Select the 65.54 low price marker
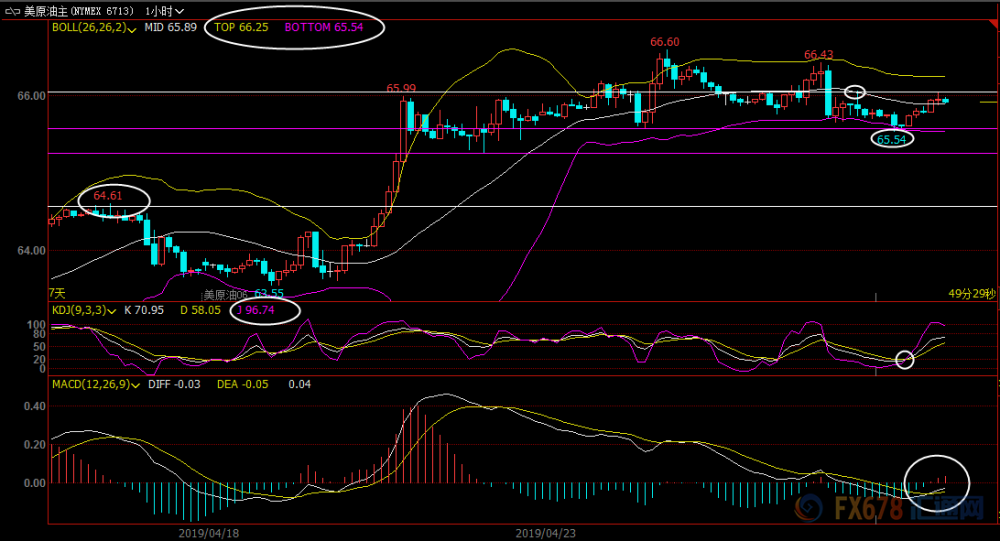Image resolution: width=1000 pixels, height=541 pixels. (892, 139)
